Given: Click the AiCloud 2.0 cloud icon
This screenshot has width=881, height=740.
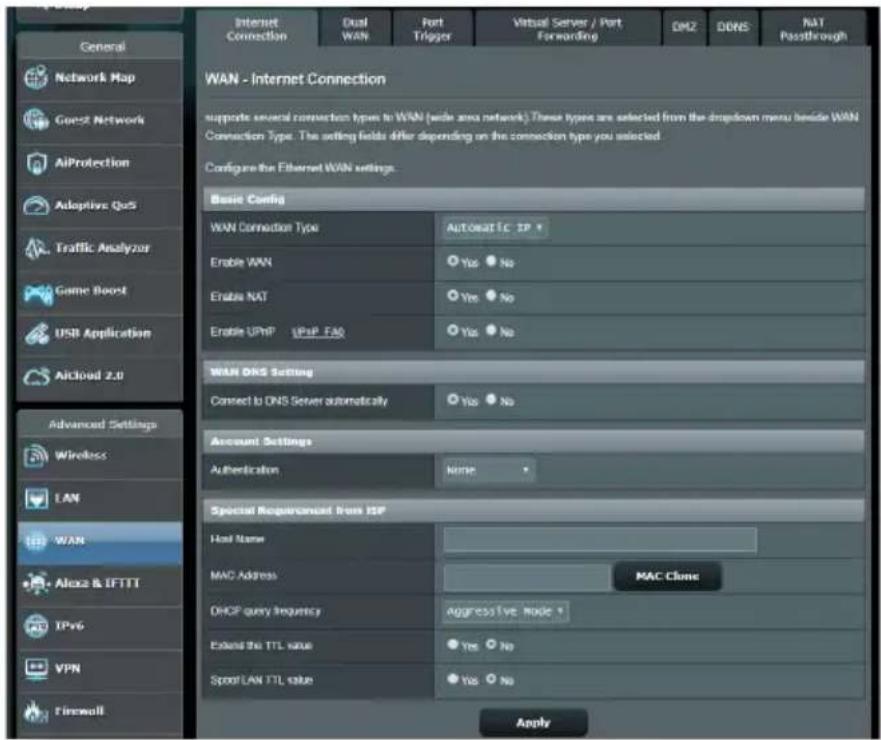Looking at the screenshot, I should coord(36,376).
